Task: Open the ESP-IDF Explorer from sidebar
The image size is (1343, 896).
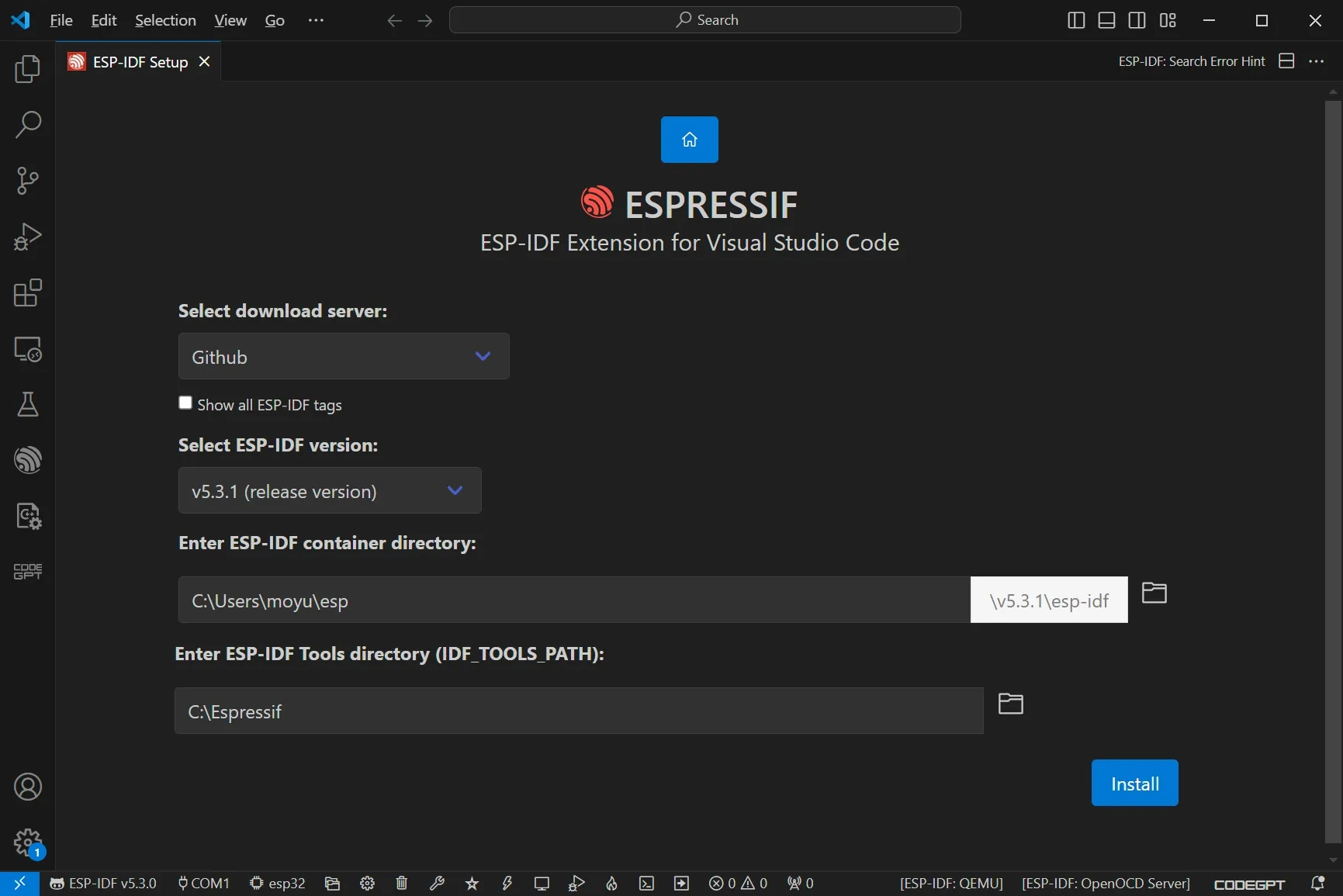Action: [28, 460]
